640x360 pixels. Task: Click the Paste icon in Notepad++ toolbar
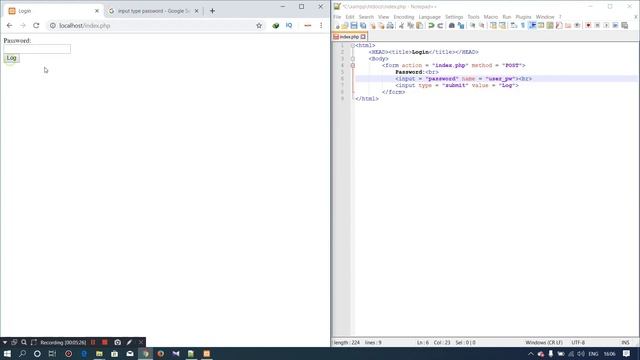coord(420,26)
